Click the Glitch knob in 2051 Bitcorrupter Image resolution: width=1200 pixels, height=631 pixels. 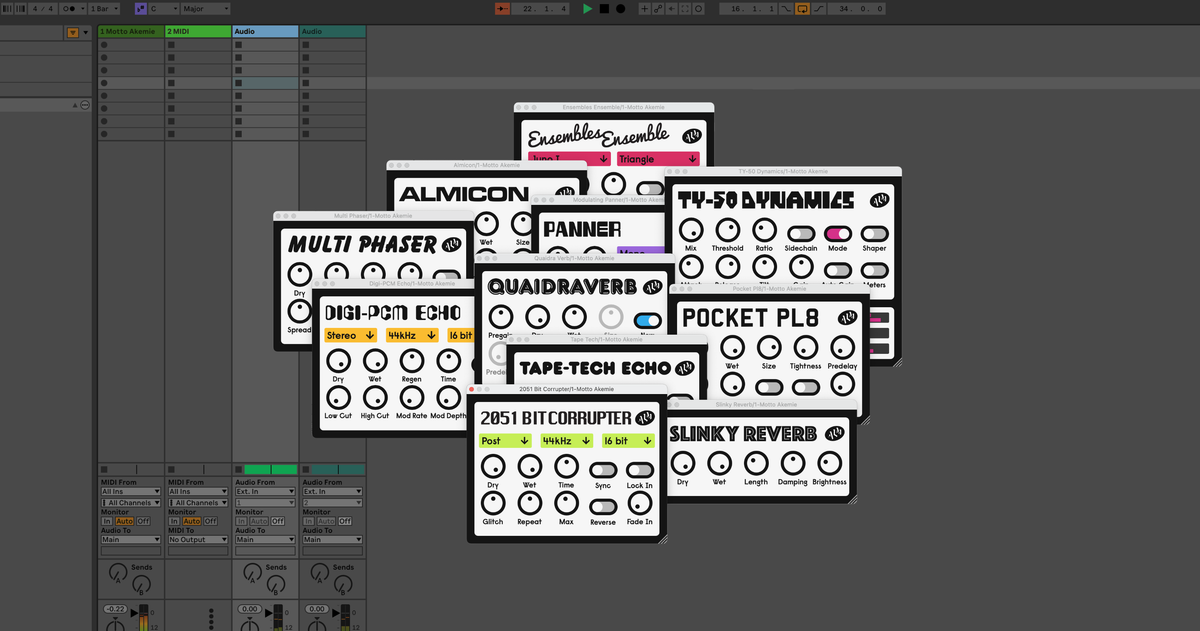coord(493,503)
